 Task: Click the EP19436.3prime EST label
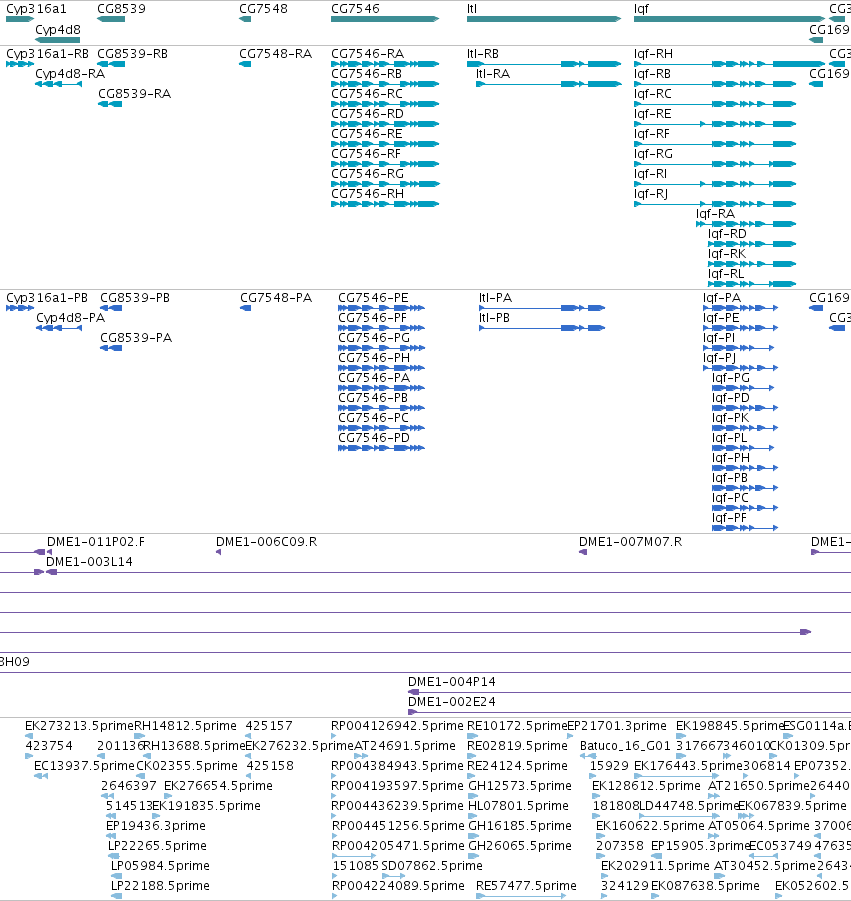[x=156, y=826]
